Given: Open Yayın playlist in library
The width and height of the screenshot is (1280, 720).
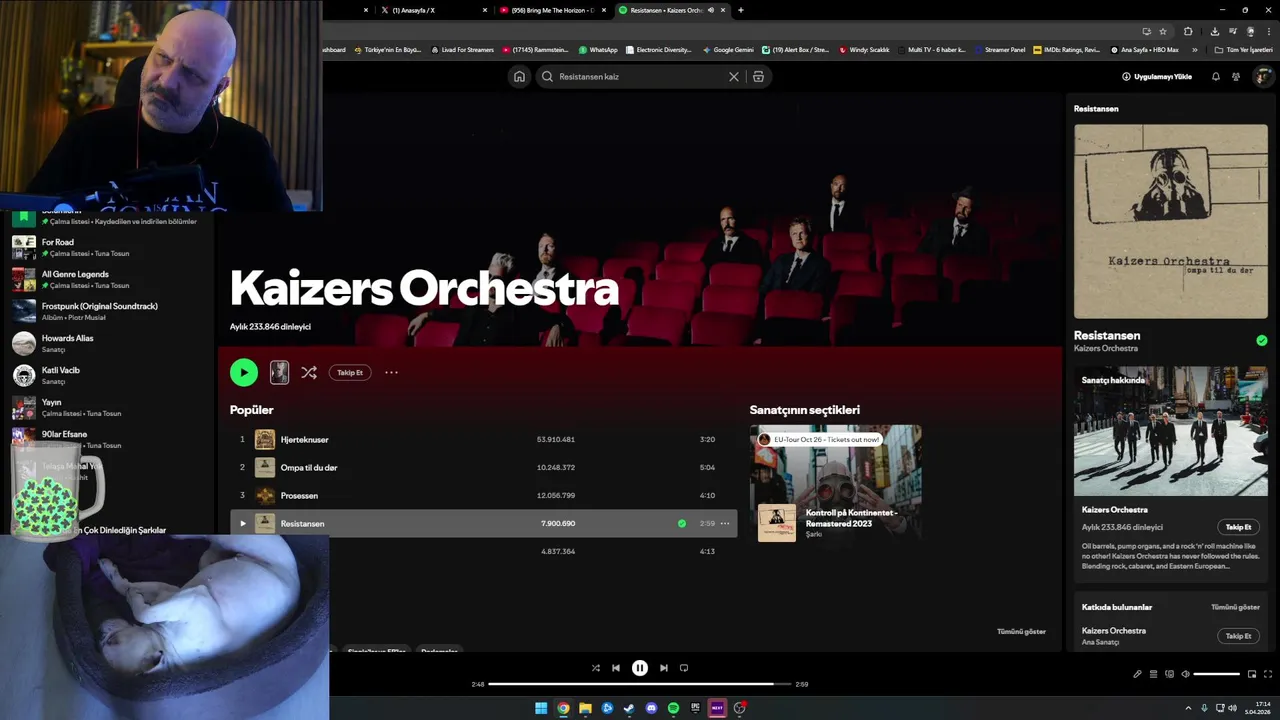Looking at the screenshot, I should click(x=107, y=407).
